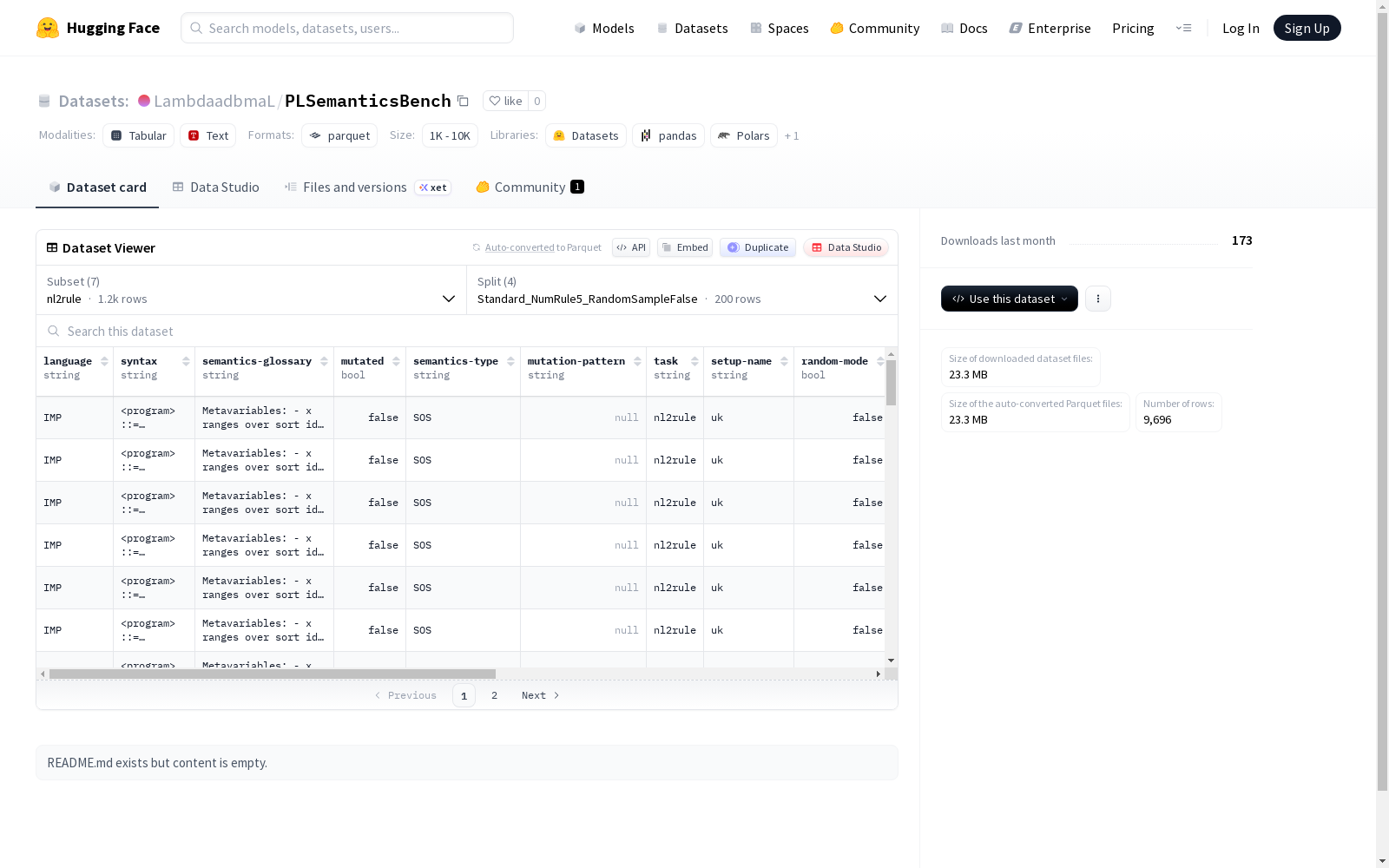Expand the Subset nl2rule dropdown

pos(252,290)
